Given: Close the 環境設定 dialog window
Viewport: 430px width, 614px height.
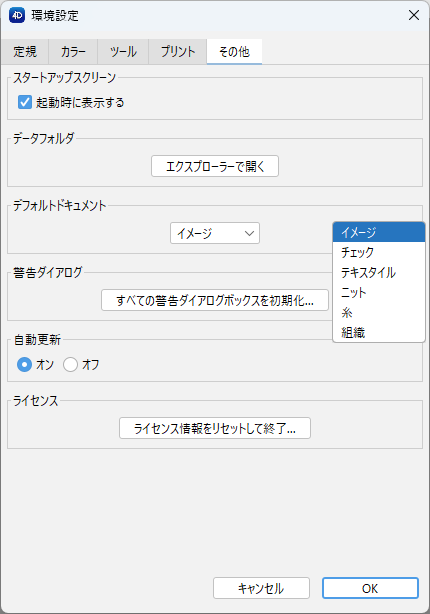Looking at the screenshot, I should (x=414, y=15).
